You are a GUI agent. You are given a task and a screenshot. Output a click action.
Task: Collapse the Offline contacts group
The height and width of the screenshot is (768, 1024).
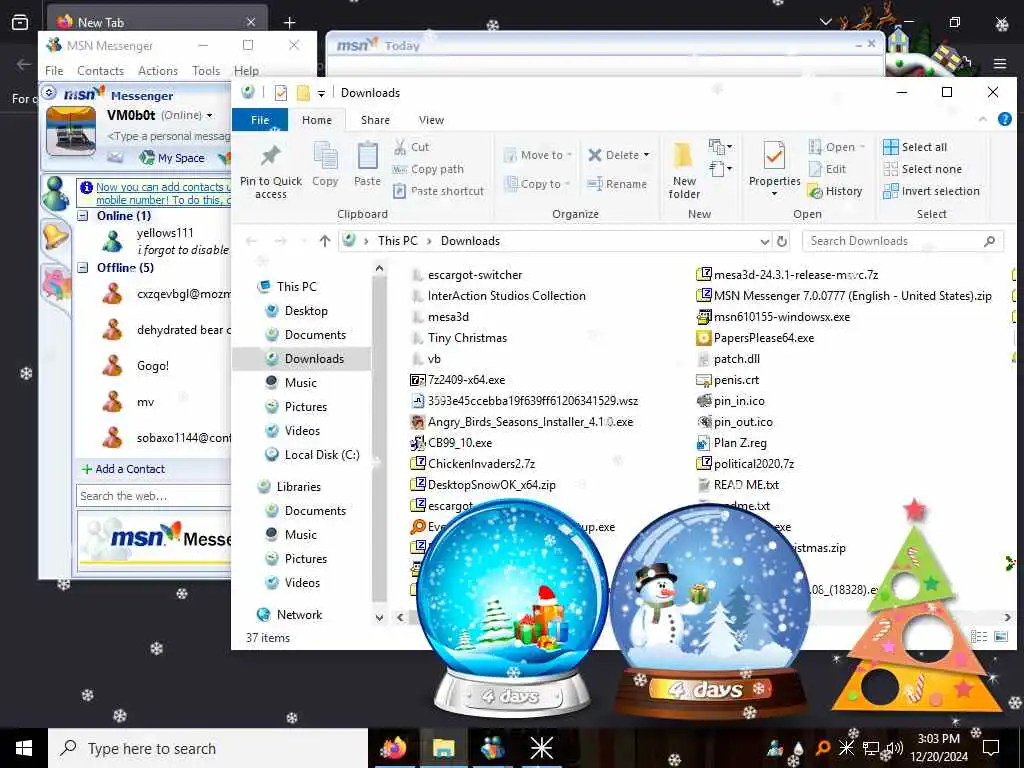83,267
